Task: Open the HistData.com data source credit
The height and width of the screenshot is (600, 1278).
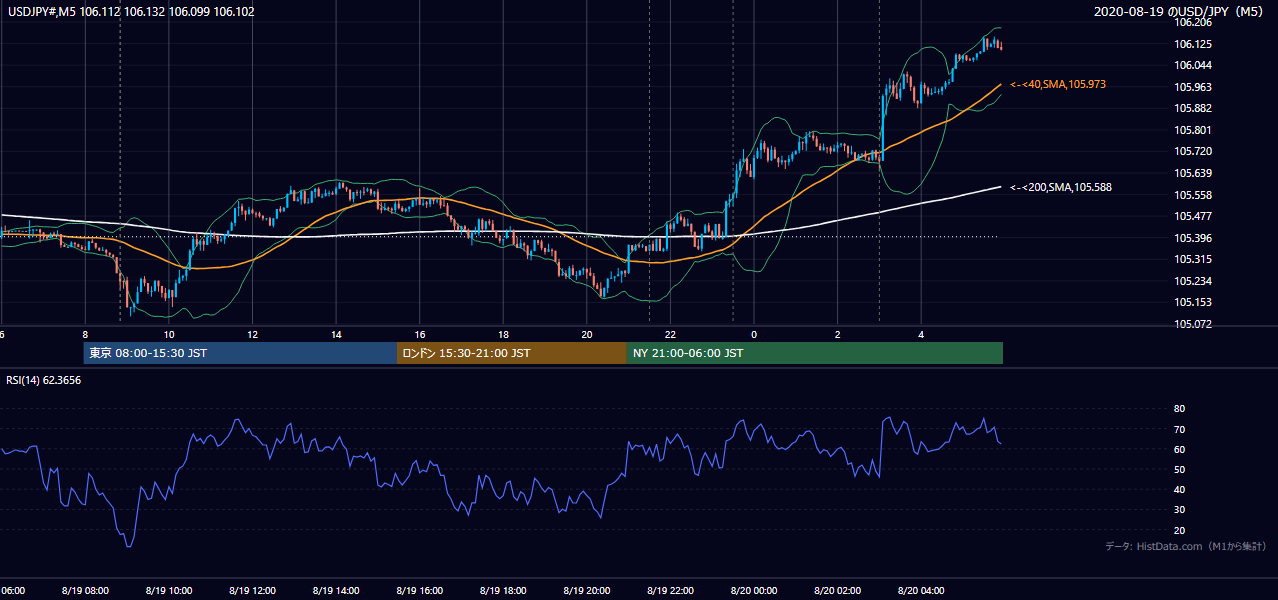Action: [1185, 546]
